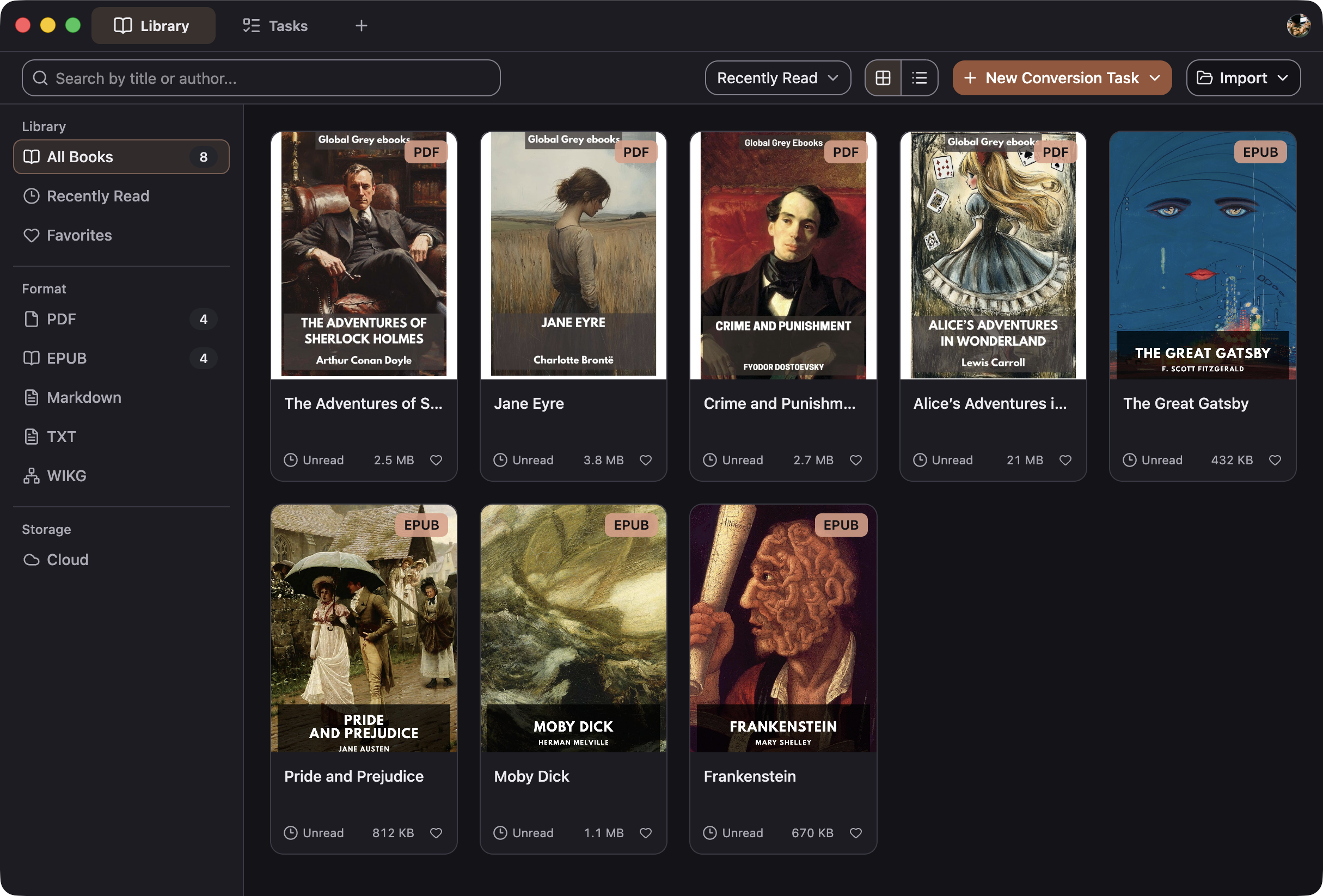Toggle favorite heart on Pride and Prejudice
Viewport: 1323px width, 896px height.
tap(436, 833)
